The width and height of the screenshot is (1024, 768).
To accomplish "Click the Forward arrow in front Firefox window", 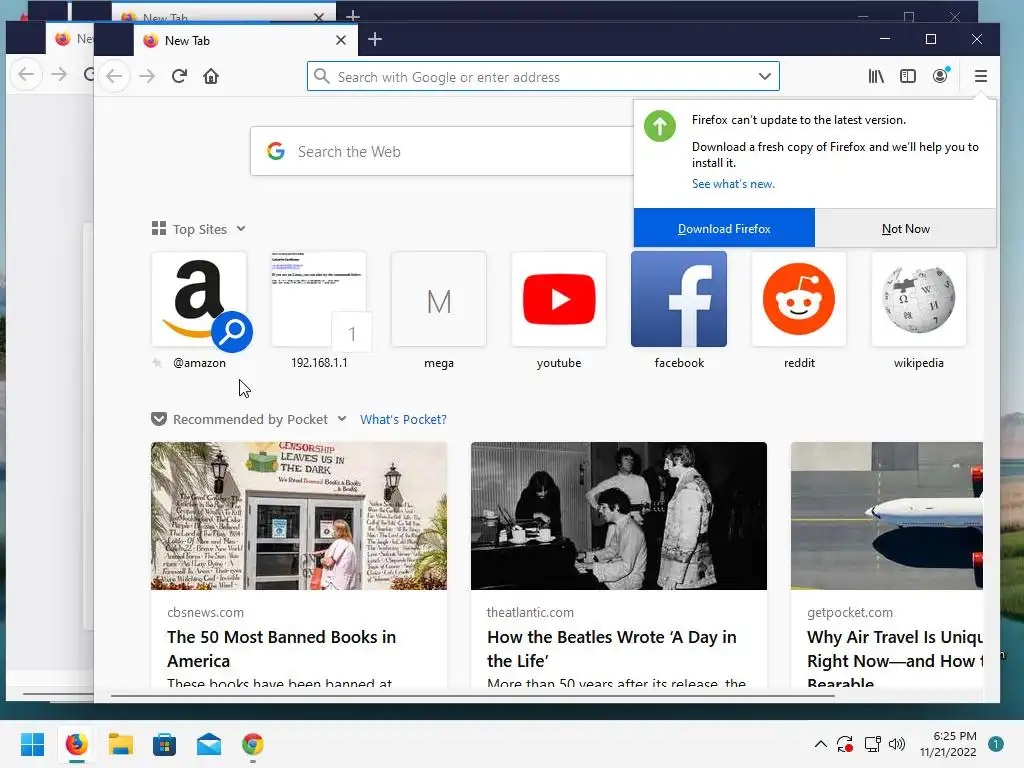I will 147,76.
